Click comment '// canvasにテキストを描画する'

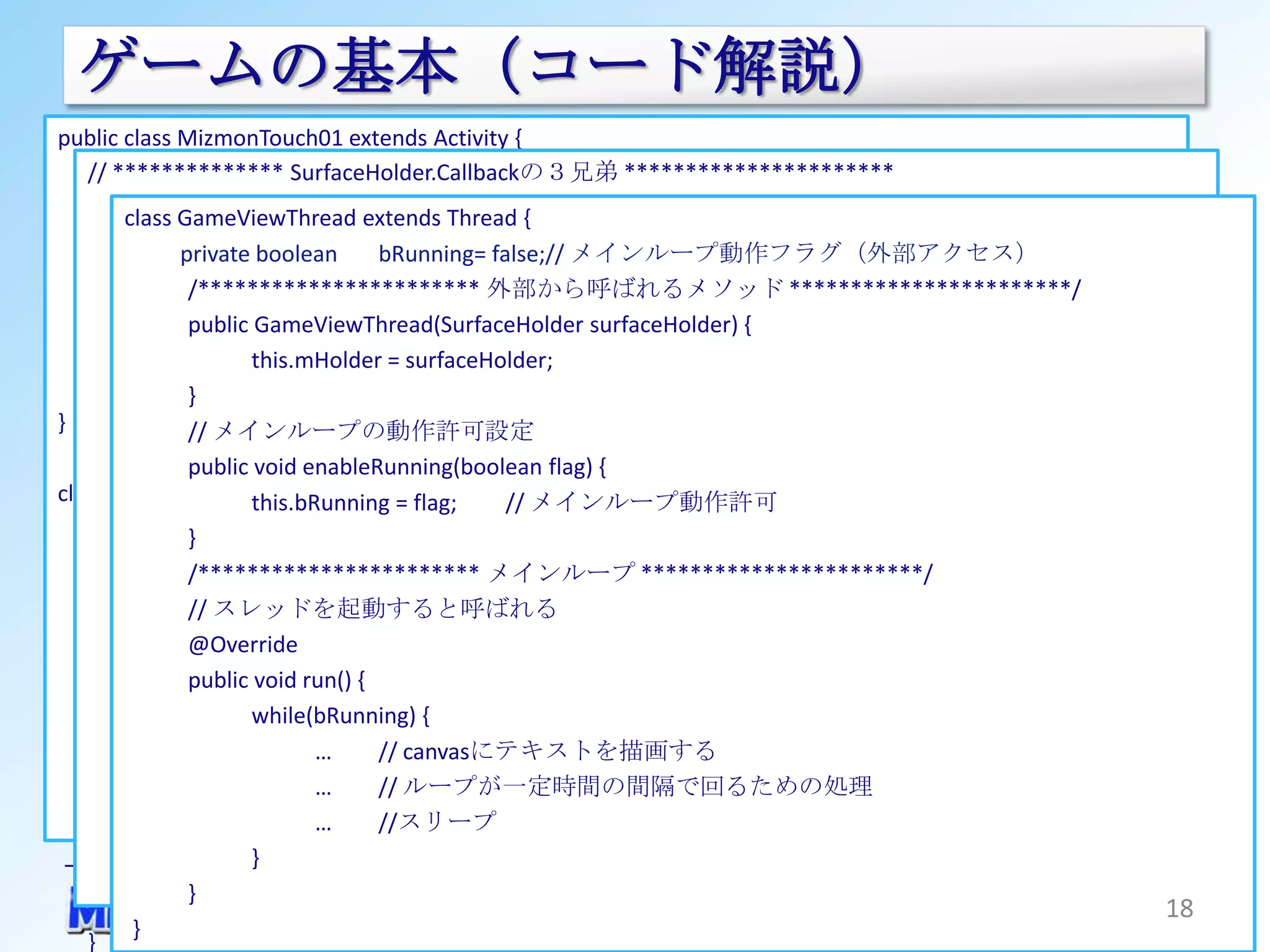tap(547, 751)
